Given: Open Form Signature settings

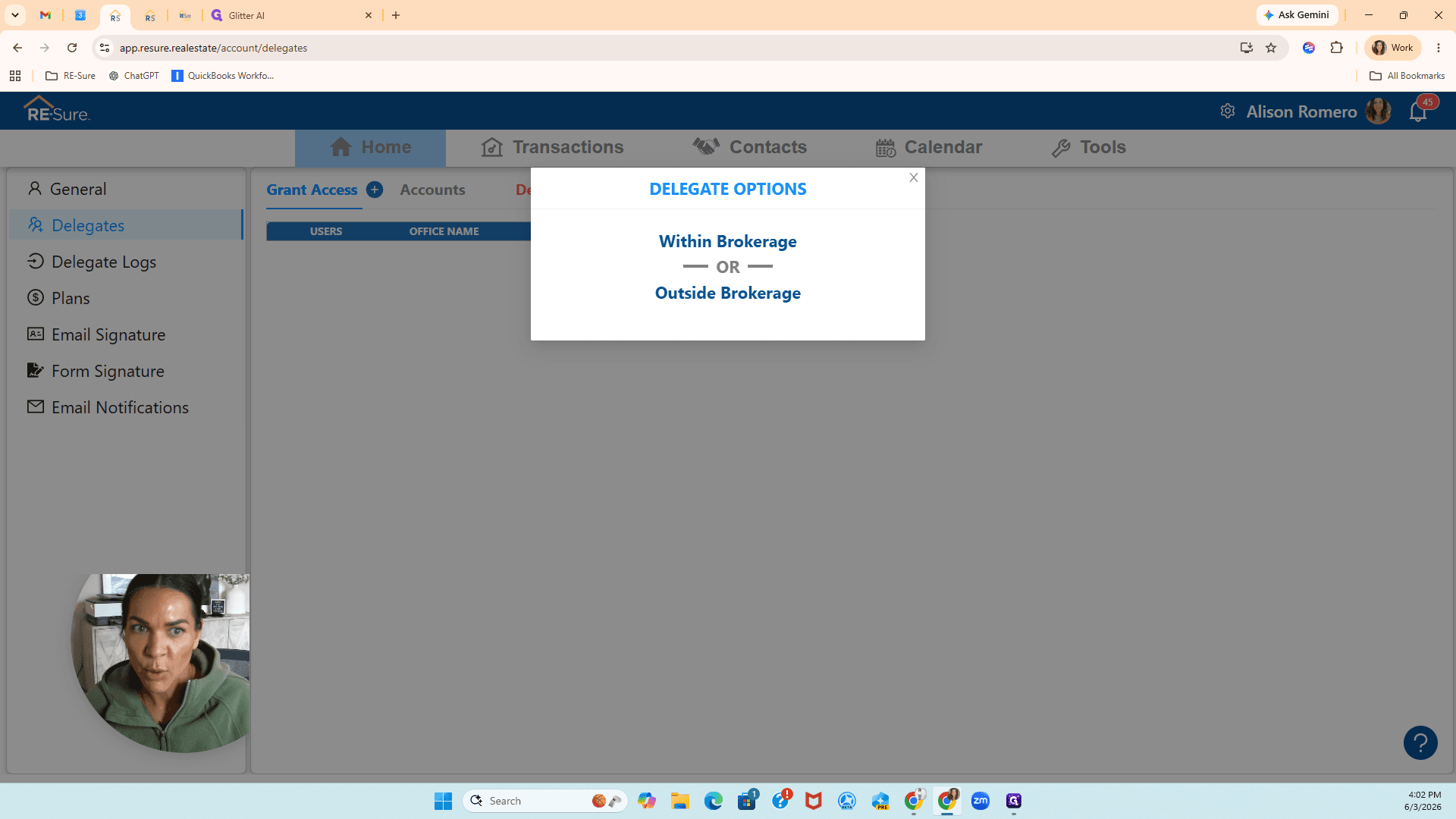Looking at the screenshot, I should tap(126, 371).
